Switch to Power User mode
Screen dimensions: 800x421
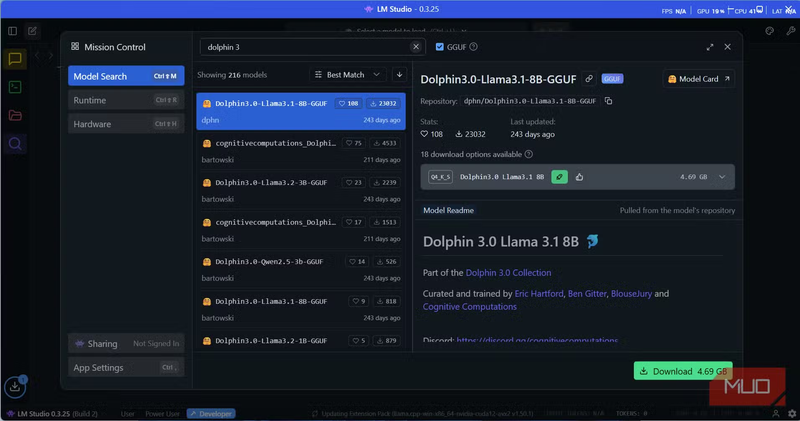tap(163, 413)
